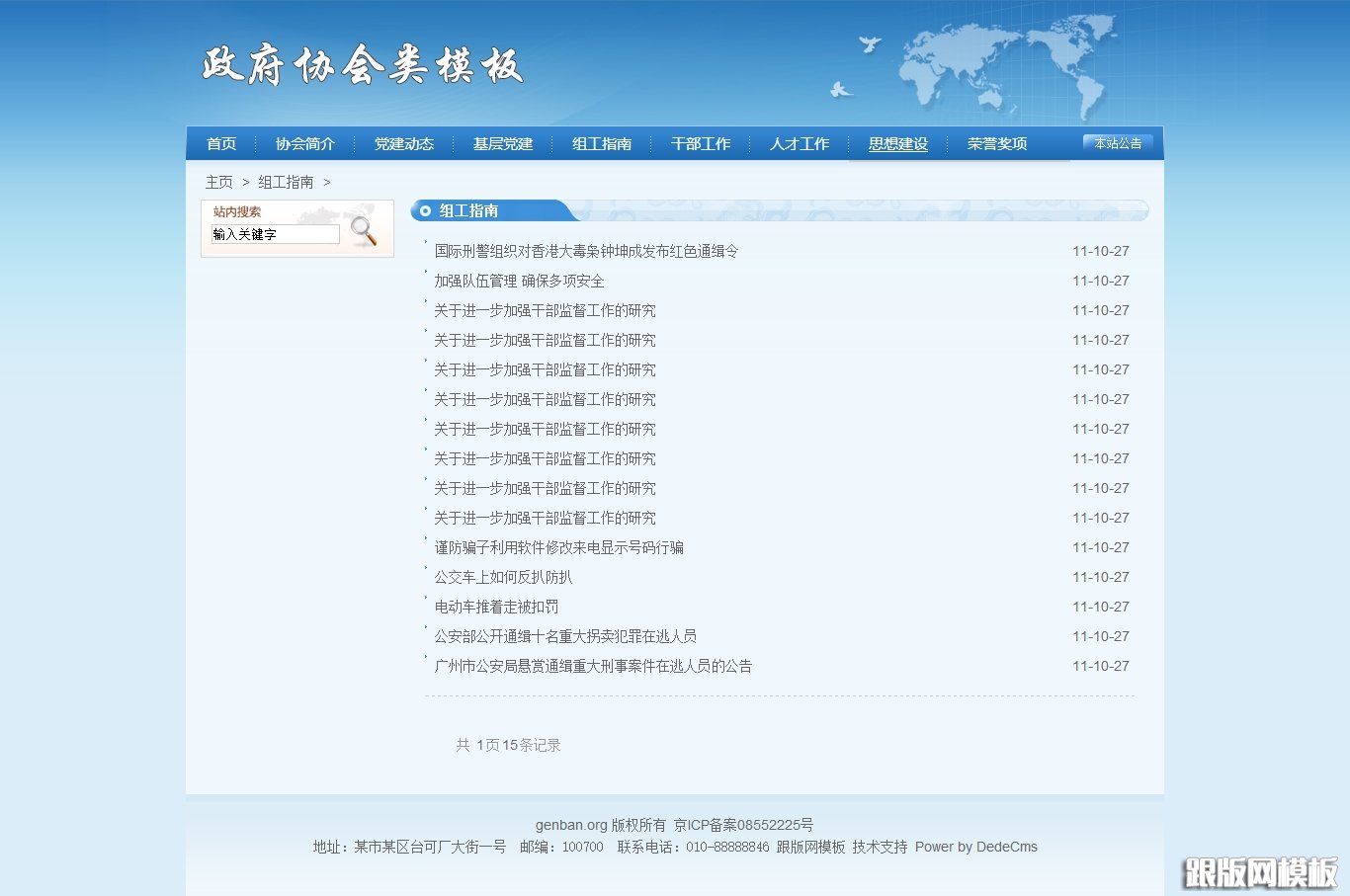This screenshot has width=1350, height=896.
Task: Open the 思想建设 navigation menu
Action: (x=897, y=143)
